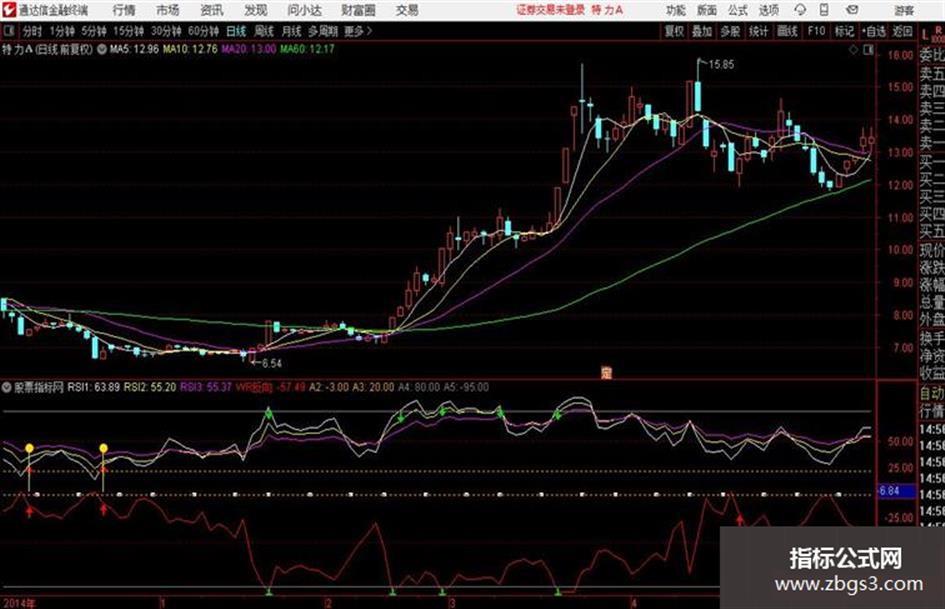Click the RSI2: 55.20 value label
Image resolution: width=945 pixels, height=609 pixels.
tap(150, 387)
